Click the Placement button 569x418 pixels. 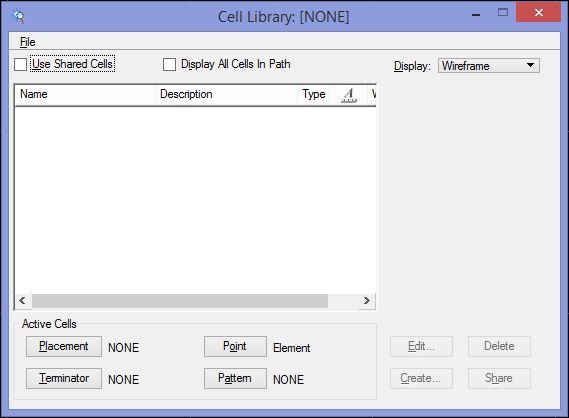tap(64, 347)
